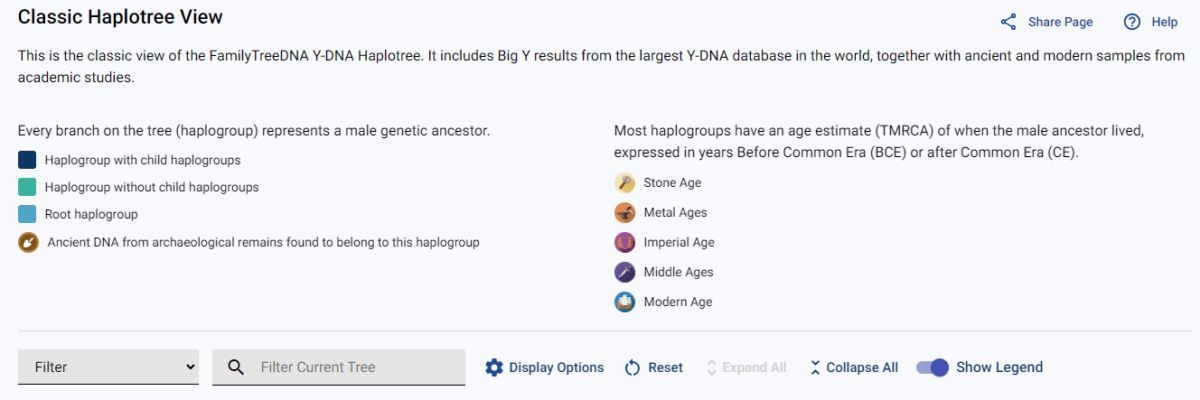Click the Middle Ages era icon
This screenshot has height=400, width=1200.
click(x=625, y=272)
